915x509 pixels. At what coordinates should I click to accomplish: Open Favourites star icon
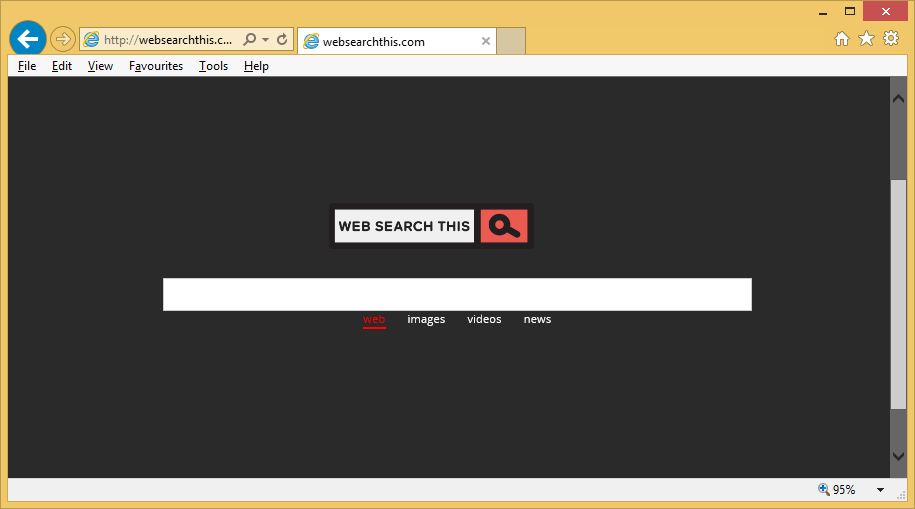coord(866,39)
